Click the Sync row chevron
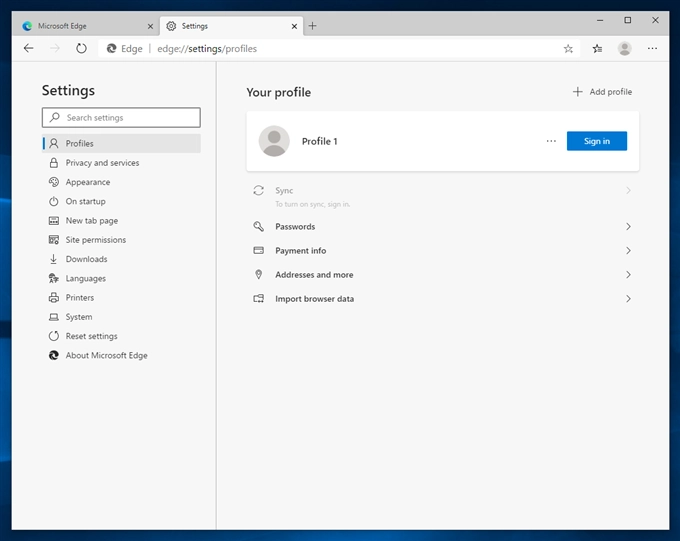Viewport: 680px width, 541px height. [x=628, y=190]
